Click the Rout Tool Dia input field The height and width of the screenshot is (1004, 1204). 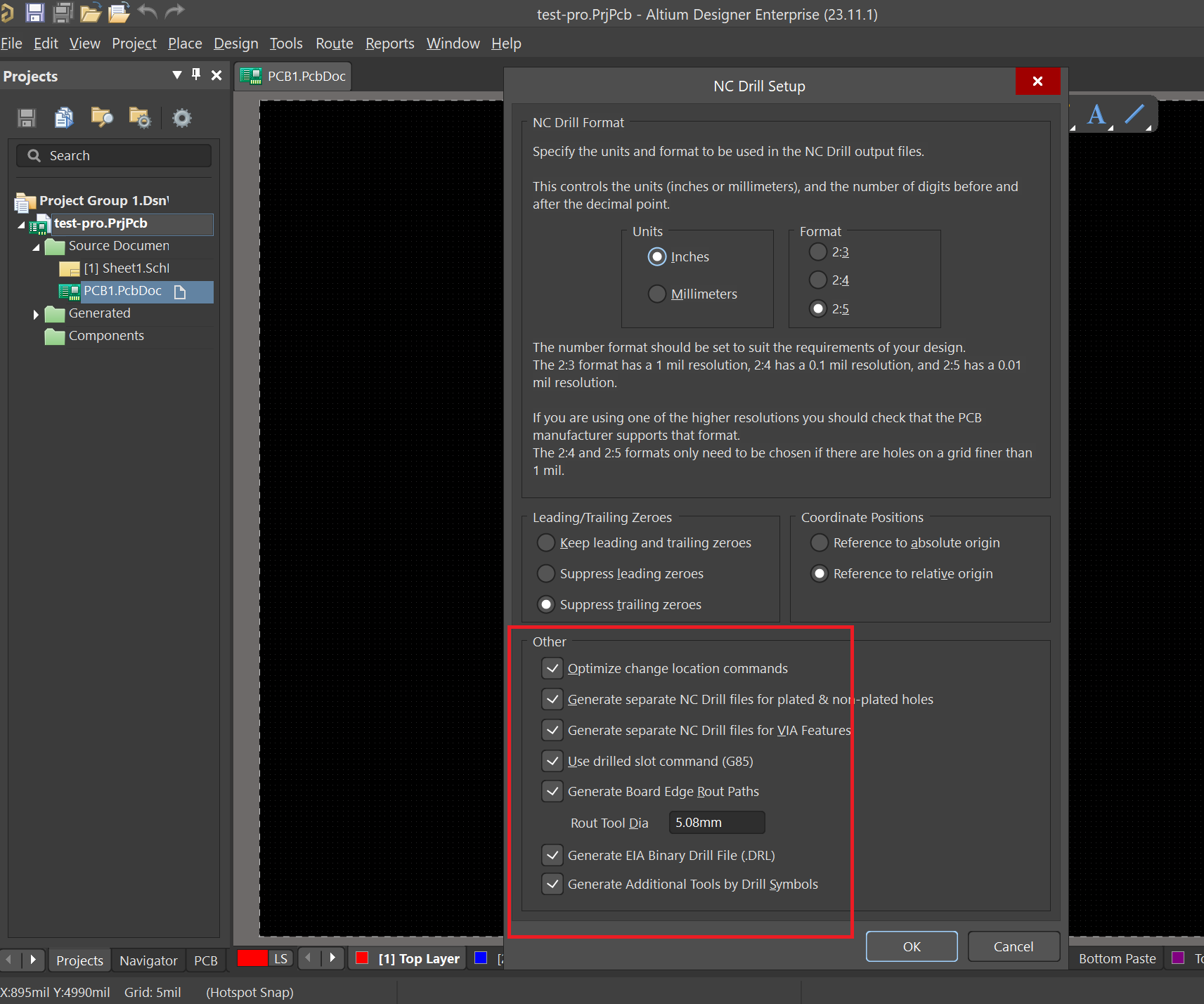point(716,823)
